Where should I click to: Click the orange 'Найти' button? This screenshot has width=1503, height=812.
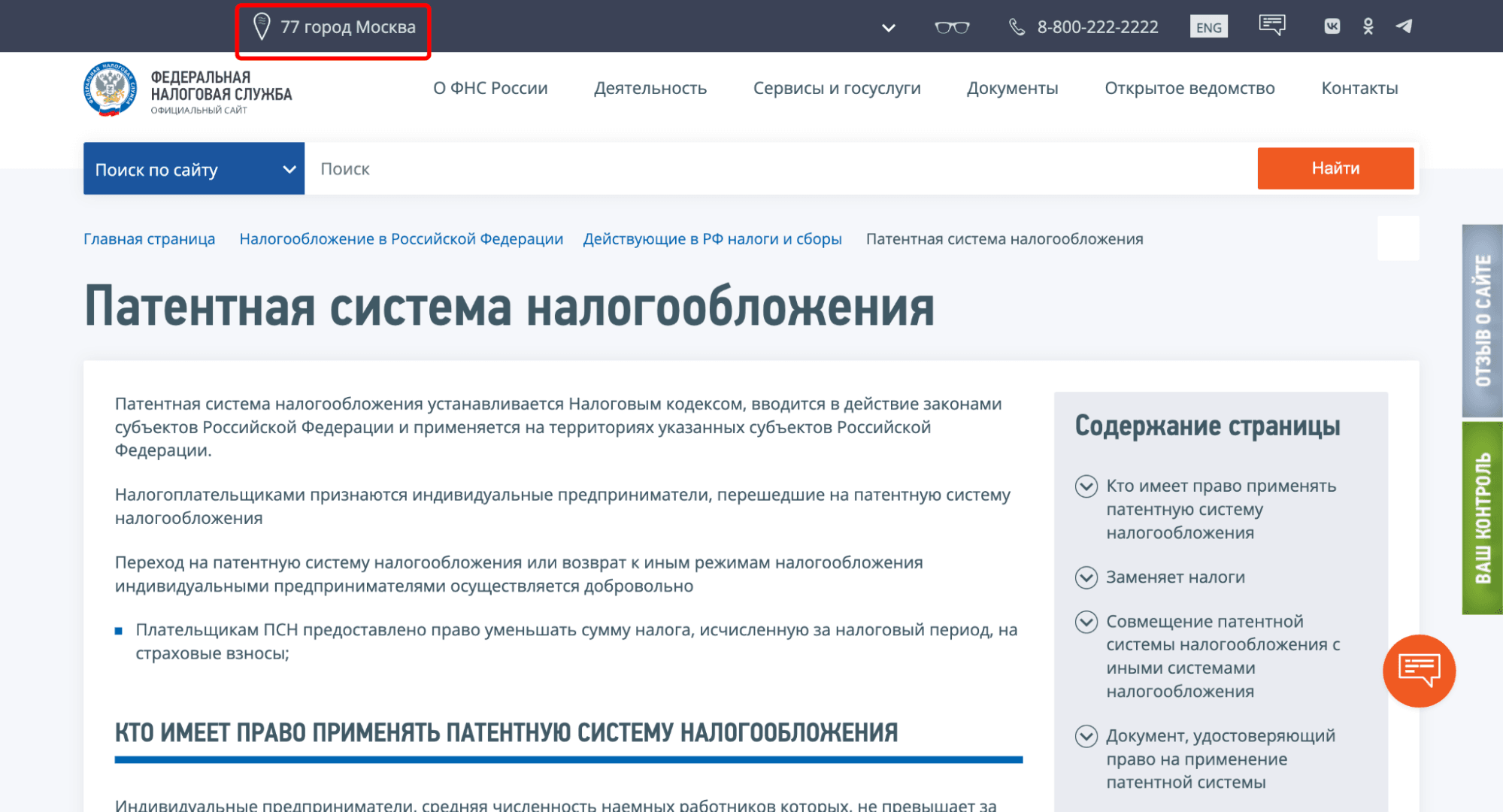coord(1335,168)
